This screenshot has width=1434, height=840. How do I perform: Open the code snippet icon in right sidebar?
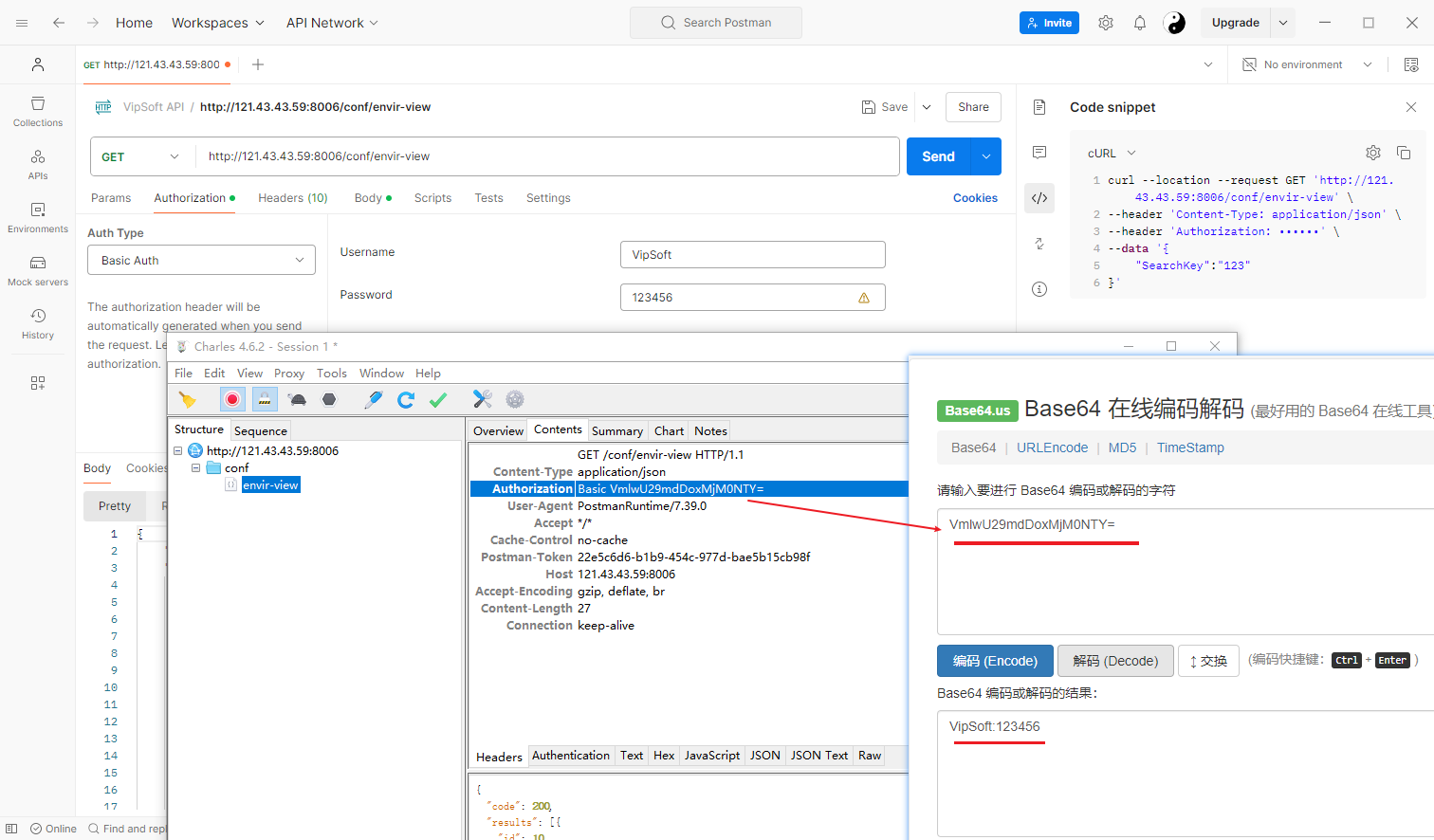1039,198
